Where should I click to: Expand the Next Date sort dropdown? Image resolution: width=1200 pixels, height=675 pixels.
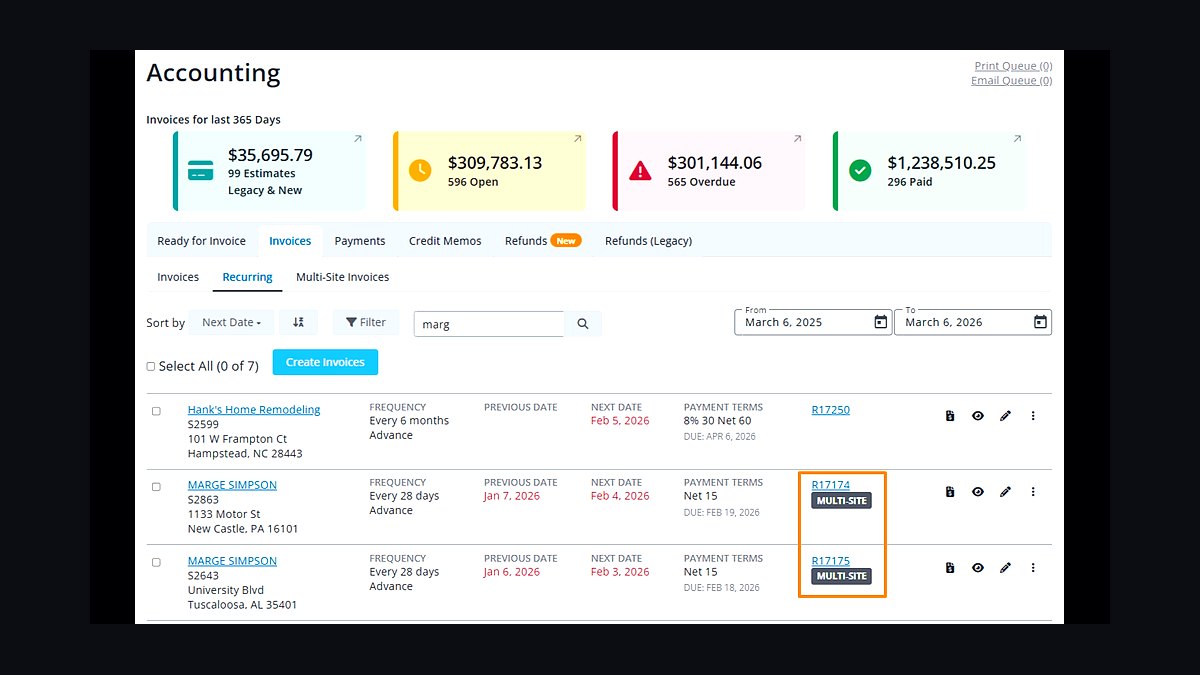[231, 322]
